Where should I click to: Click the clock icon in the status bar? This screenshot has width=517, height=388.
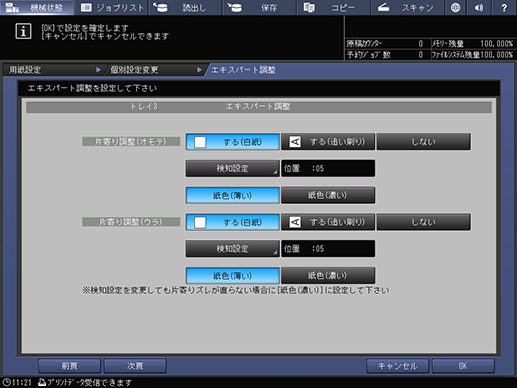[x=6, y=382]
